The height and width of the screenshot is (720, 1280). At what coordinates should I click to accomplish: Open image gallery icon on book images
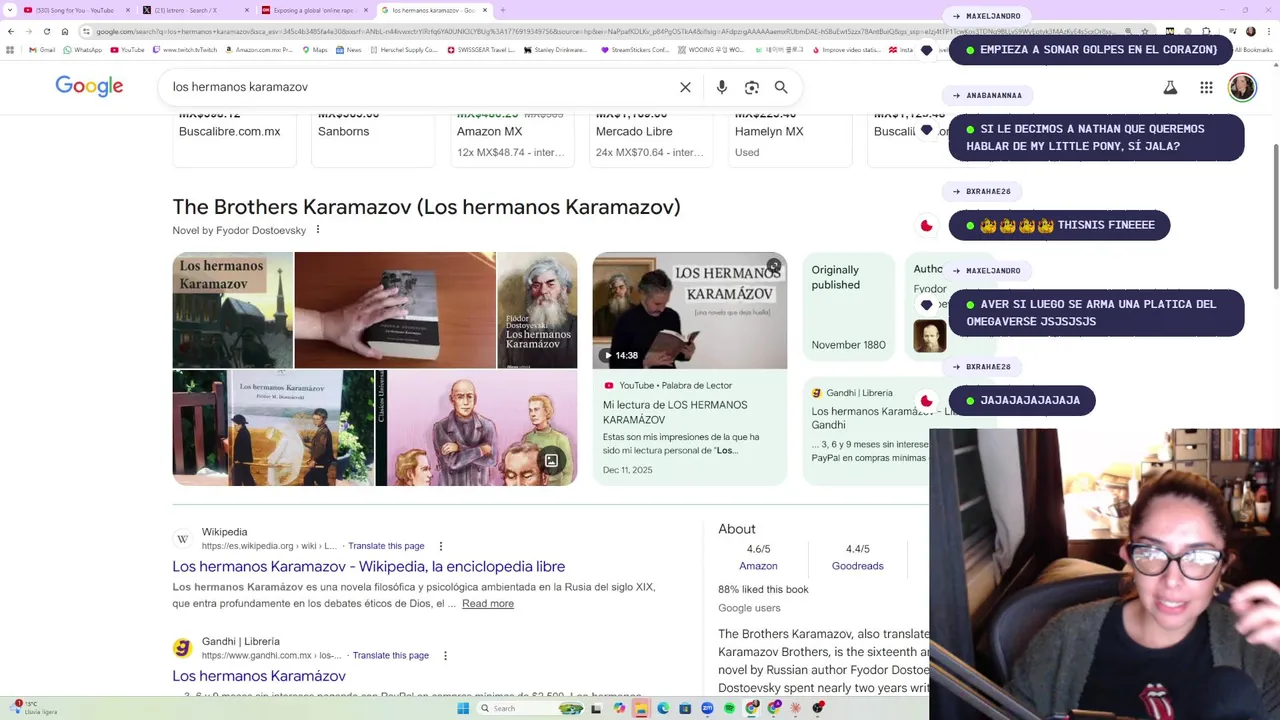click(x=551, y=460)
